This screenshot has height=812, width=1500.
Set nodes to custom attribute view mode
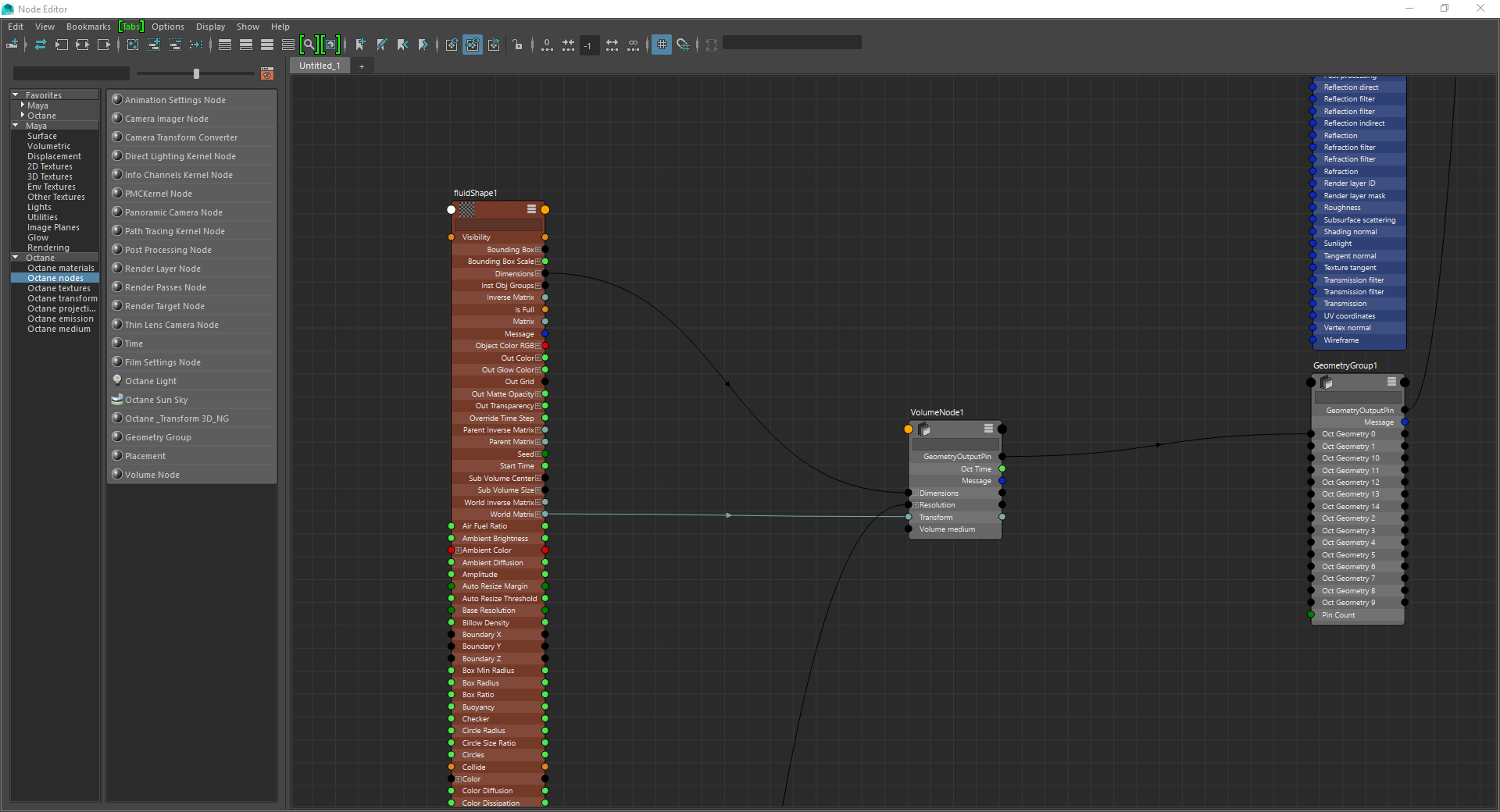[288, 45]
